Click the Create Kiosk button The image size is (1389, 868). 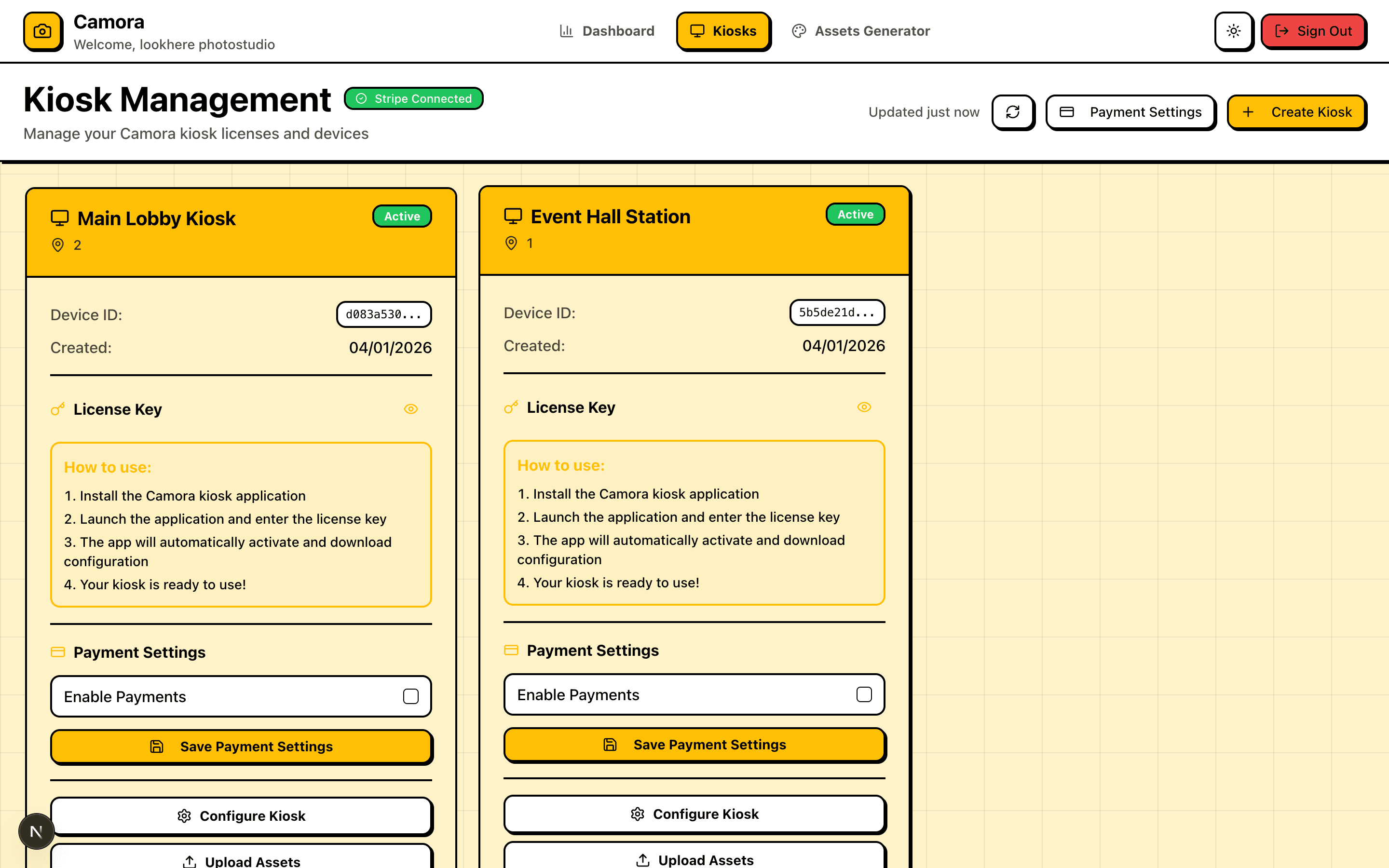pos(1296,112)
